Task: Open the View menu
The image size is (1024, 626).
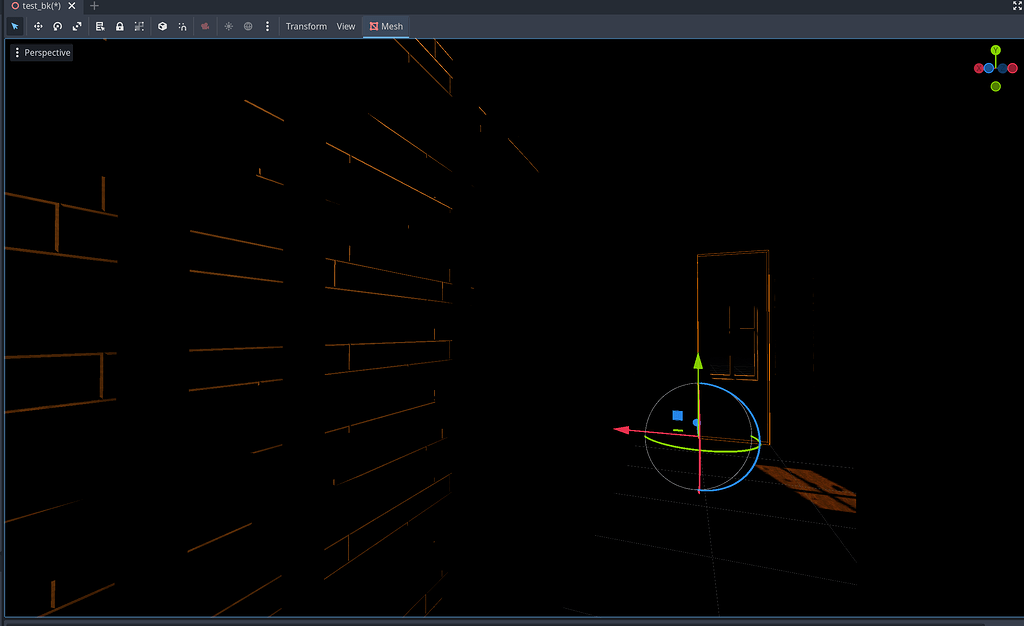Action: [345, 26]
